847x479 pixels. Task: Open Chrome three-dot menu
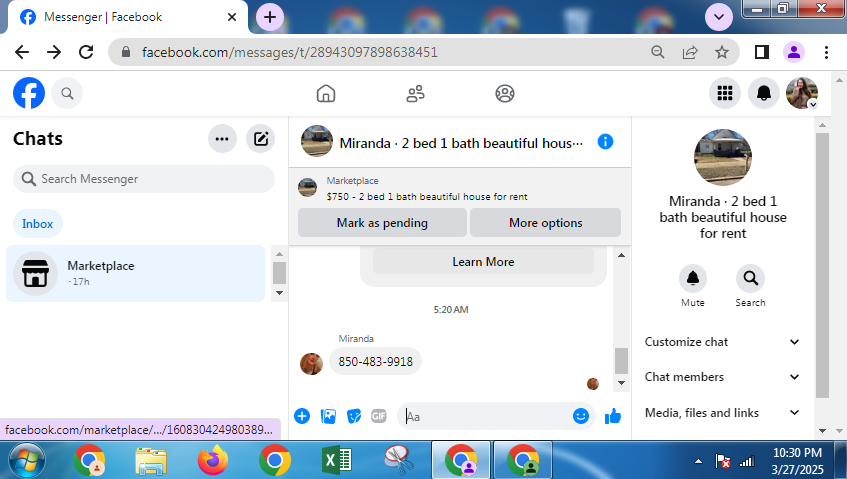coord(826,52)
